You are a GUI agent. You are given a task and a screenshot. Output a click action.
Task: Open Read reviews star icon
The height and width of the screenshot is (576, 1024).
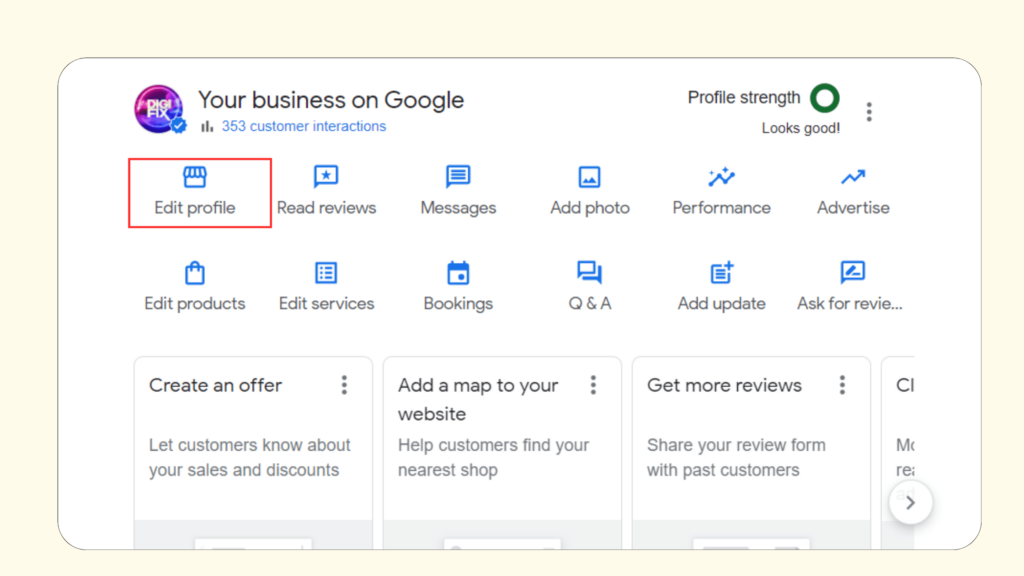tap(326, 176)
